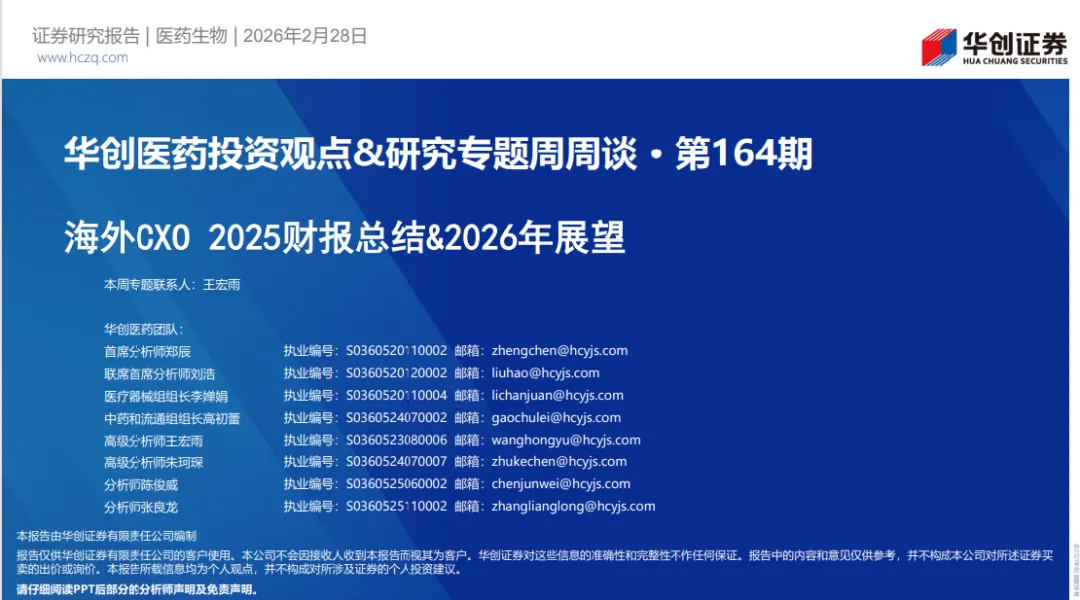Click email chenjunwei@hcyjs.com

pos(561,484)
